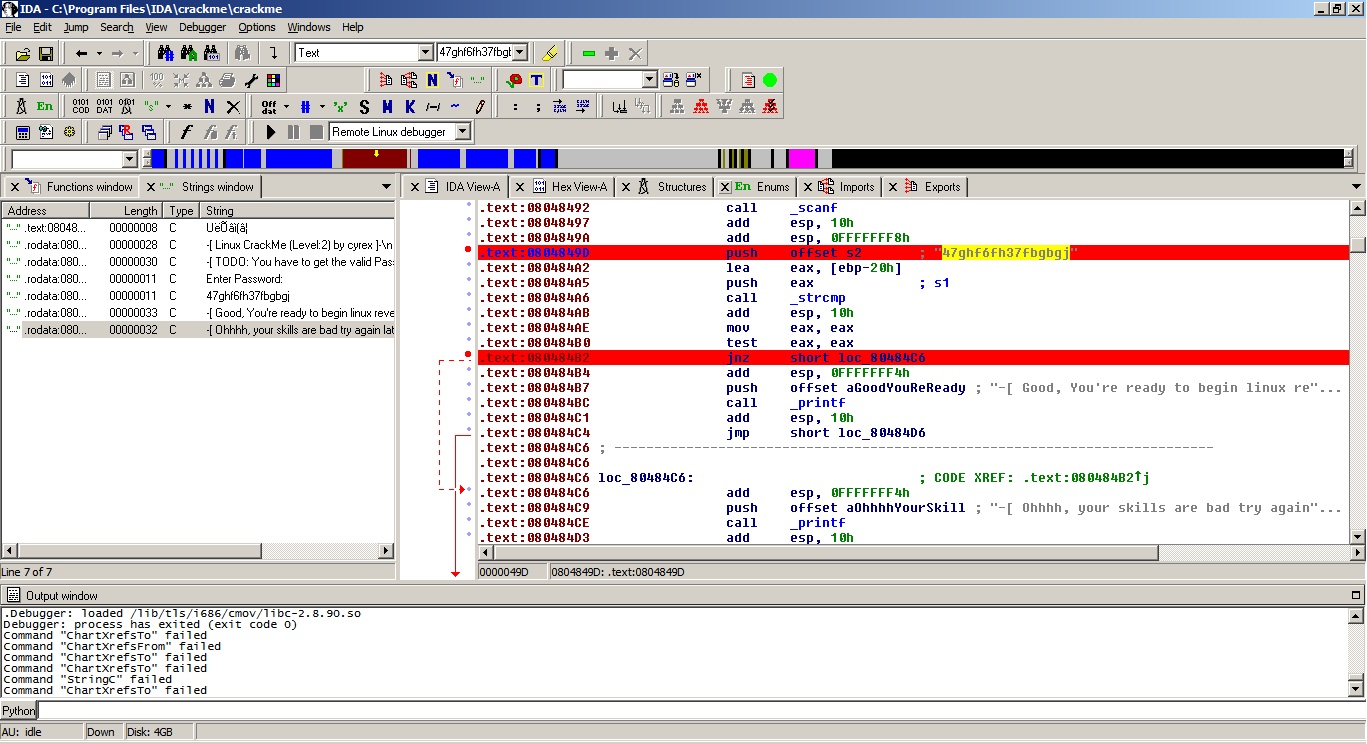Click the red flower signatures icon

[514, 80]
